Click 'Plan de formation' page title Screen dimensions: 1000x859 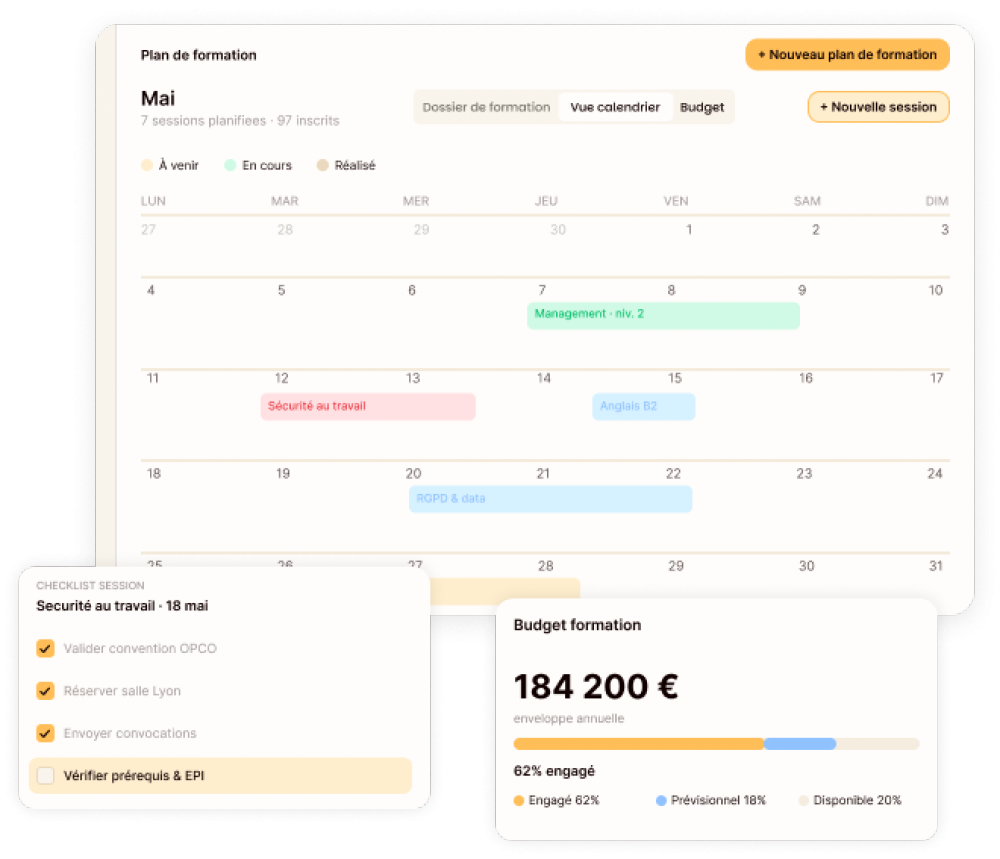198,55
